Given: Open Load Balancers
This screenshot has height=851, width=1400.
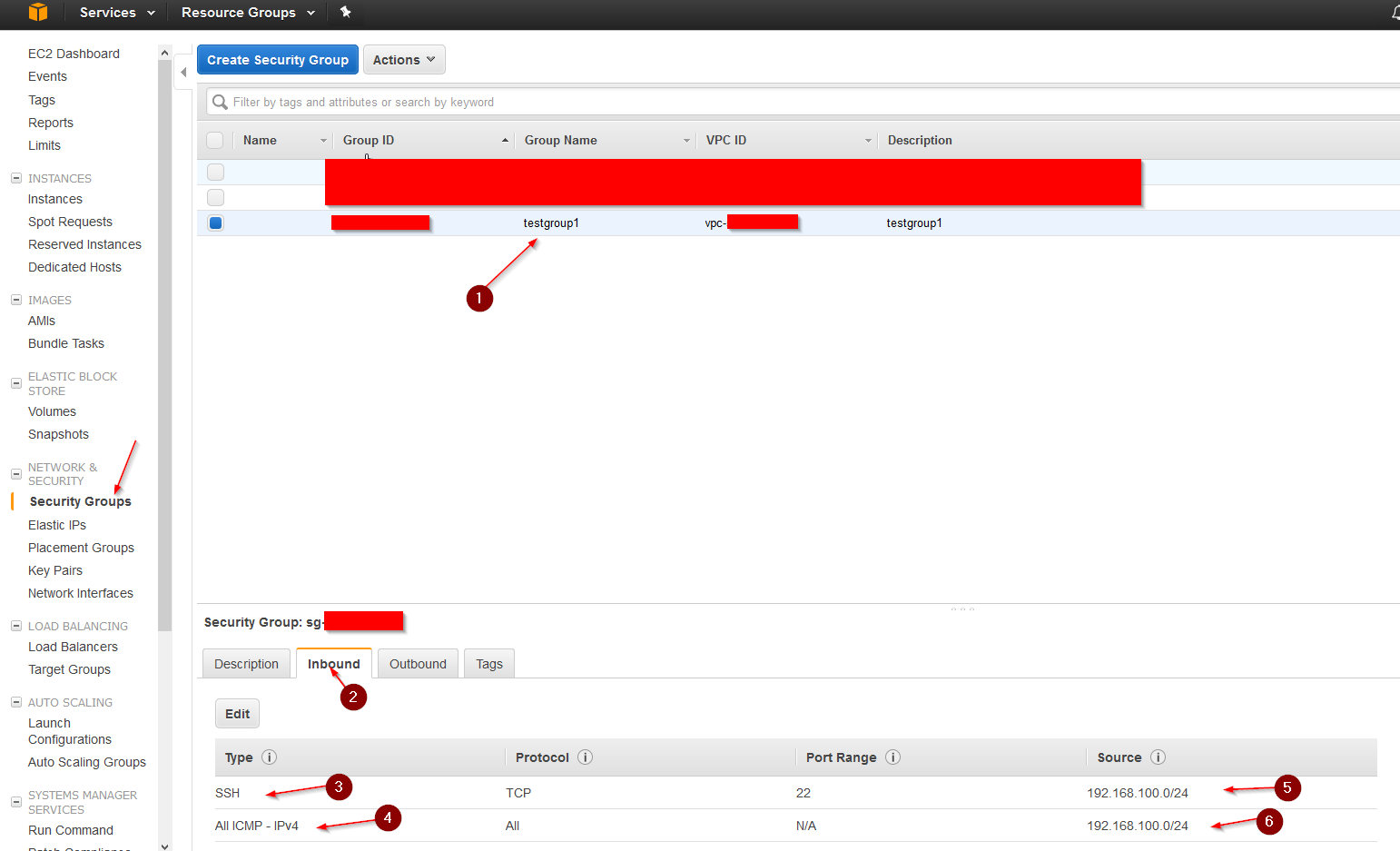Looking at the screenshot, I should pos(73,647).
